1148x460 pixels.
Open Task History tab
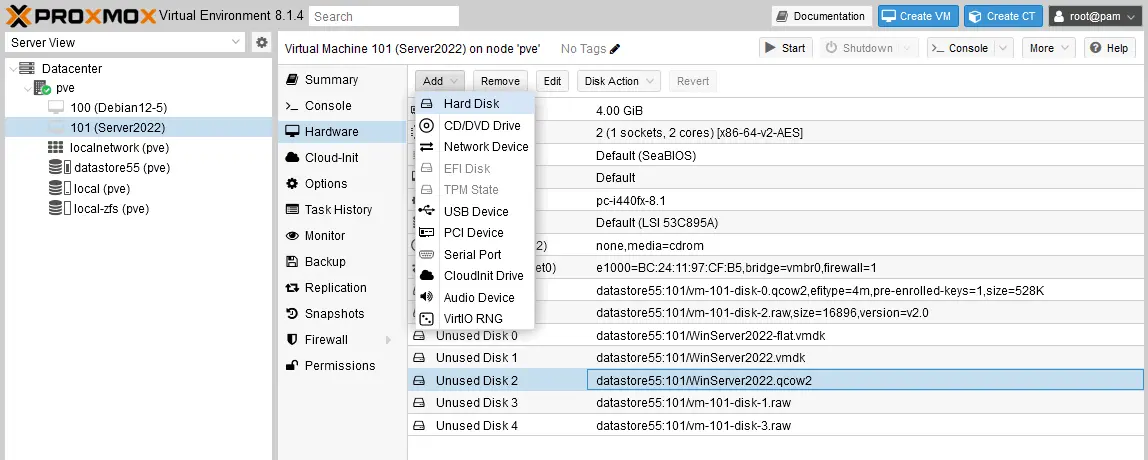point(343,209)
